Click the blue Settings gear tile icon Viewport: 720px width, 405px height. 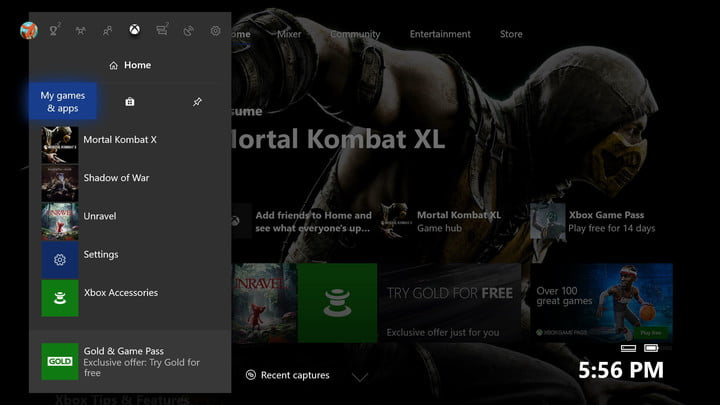click(x=60, y=260)
